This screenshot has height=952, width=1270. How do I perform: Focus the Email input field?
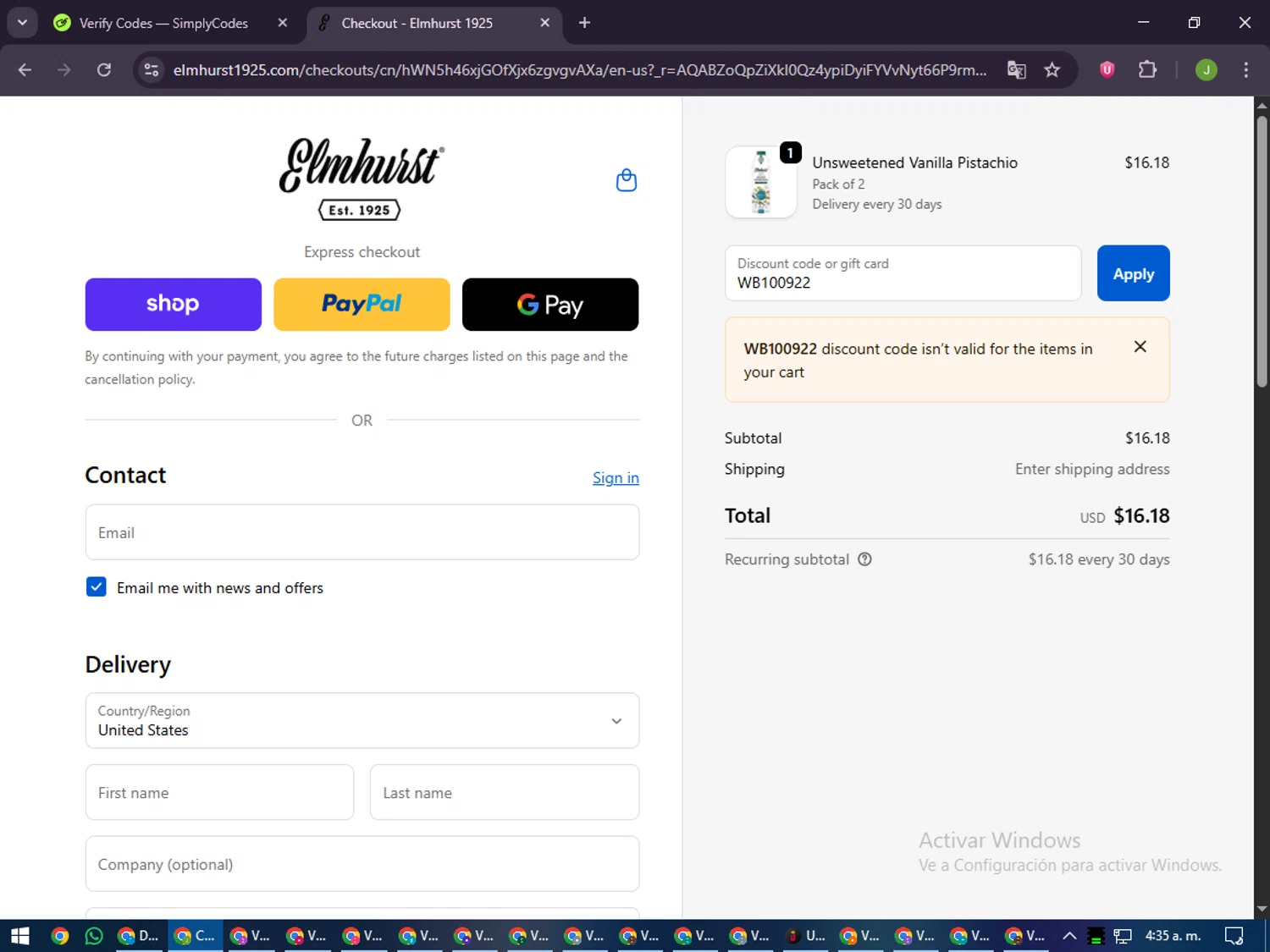(362, 532)
